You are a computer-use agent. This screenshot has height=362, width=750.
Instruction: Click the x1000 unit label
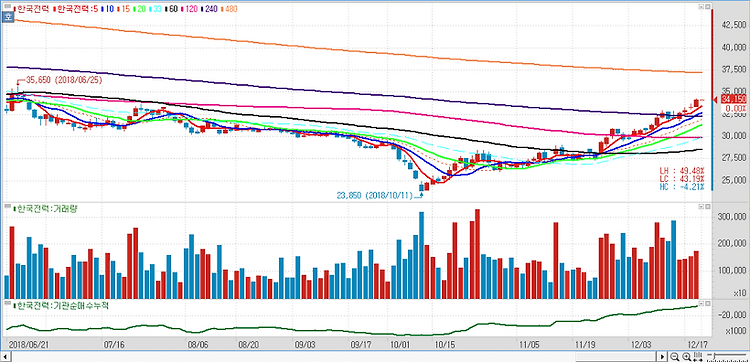(735, 331)
